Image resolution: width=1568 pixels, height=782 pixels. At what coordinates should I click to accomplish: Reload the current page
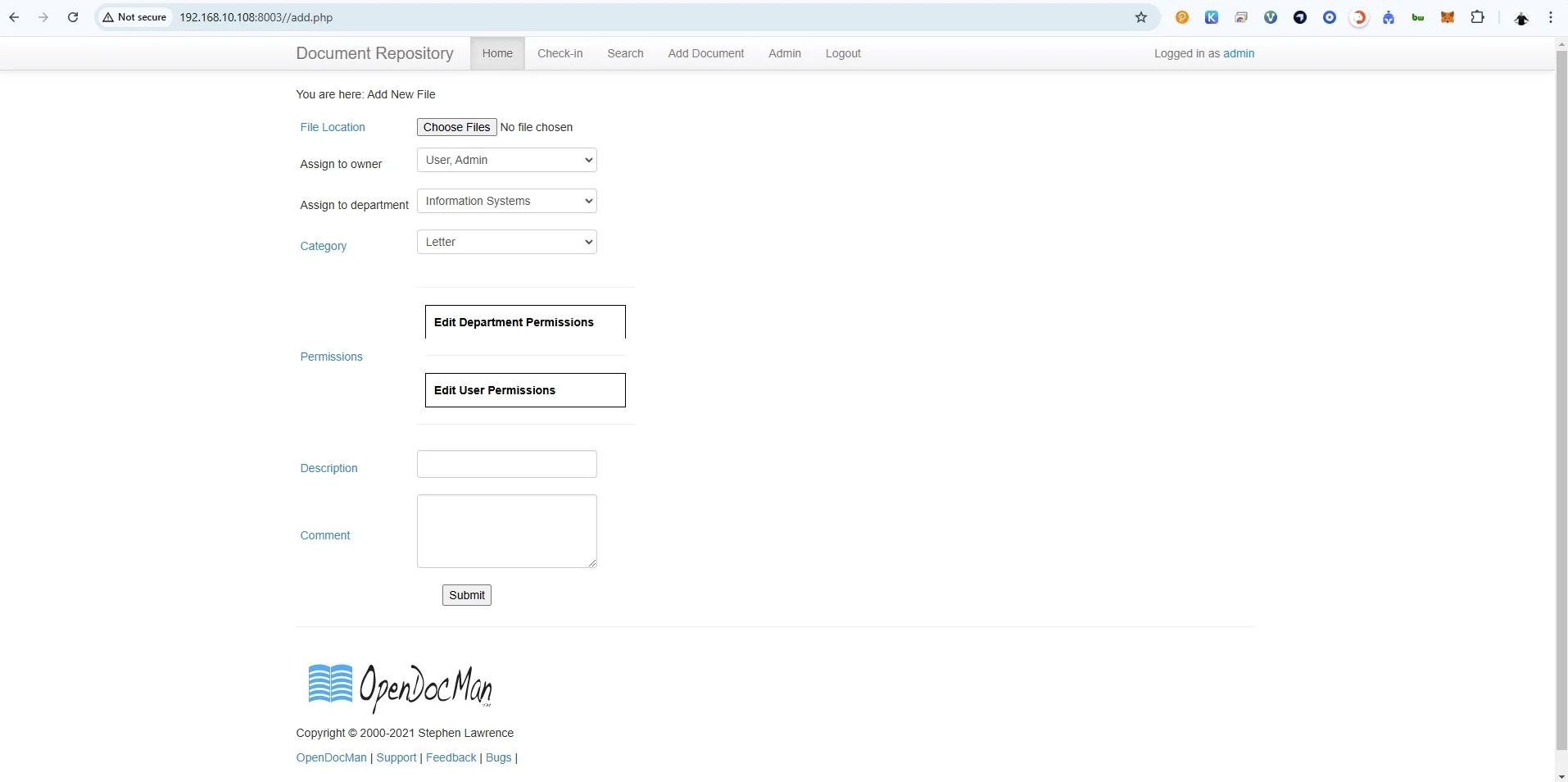pyautogui.click(x=73, y=17)
